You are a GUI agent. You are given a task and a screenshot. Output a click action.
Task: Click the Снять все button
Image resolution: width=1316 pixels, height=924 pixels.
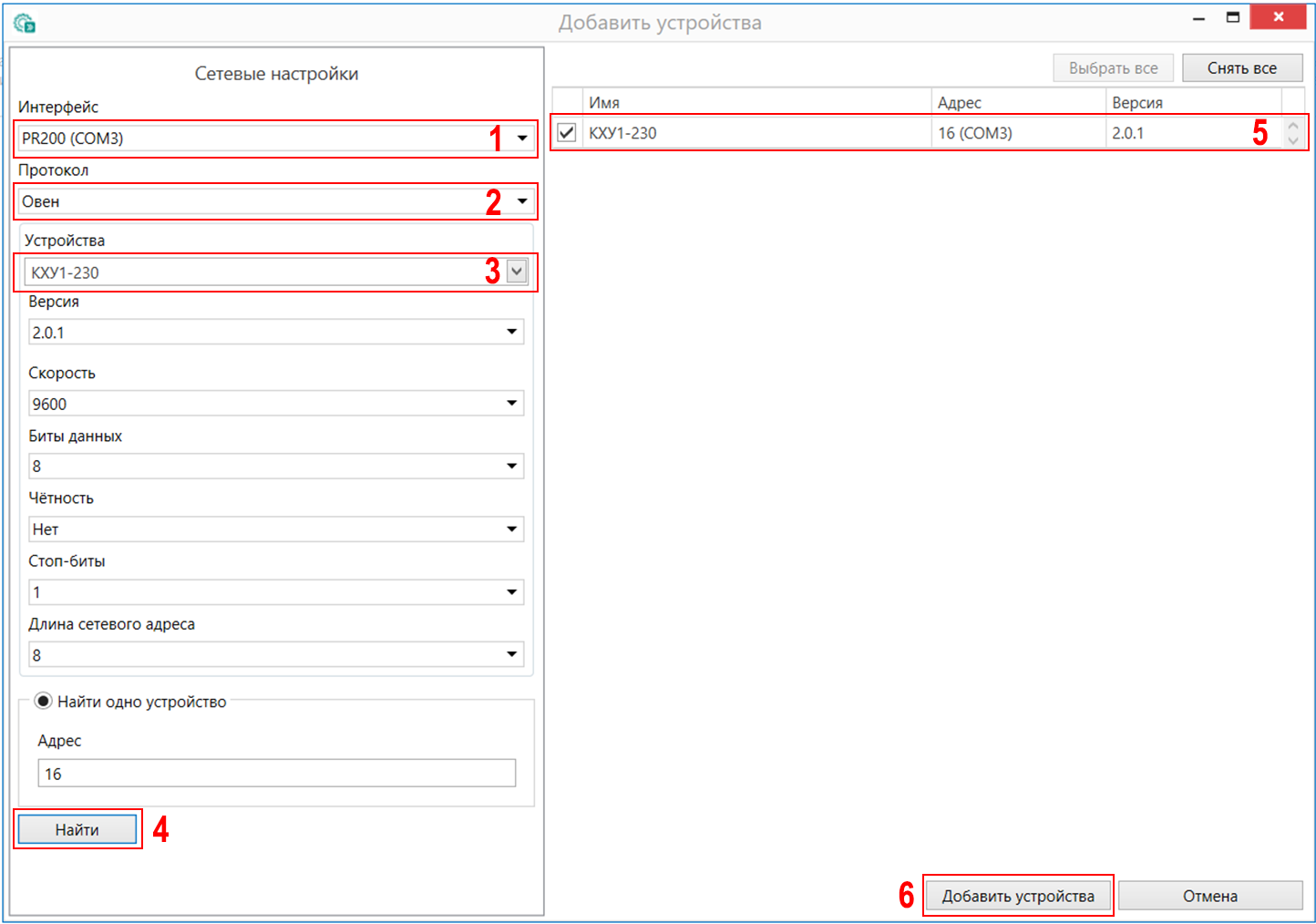point(1241,68)
